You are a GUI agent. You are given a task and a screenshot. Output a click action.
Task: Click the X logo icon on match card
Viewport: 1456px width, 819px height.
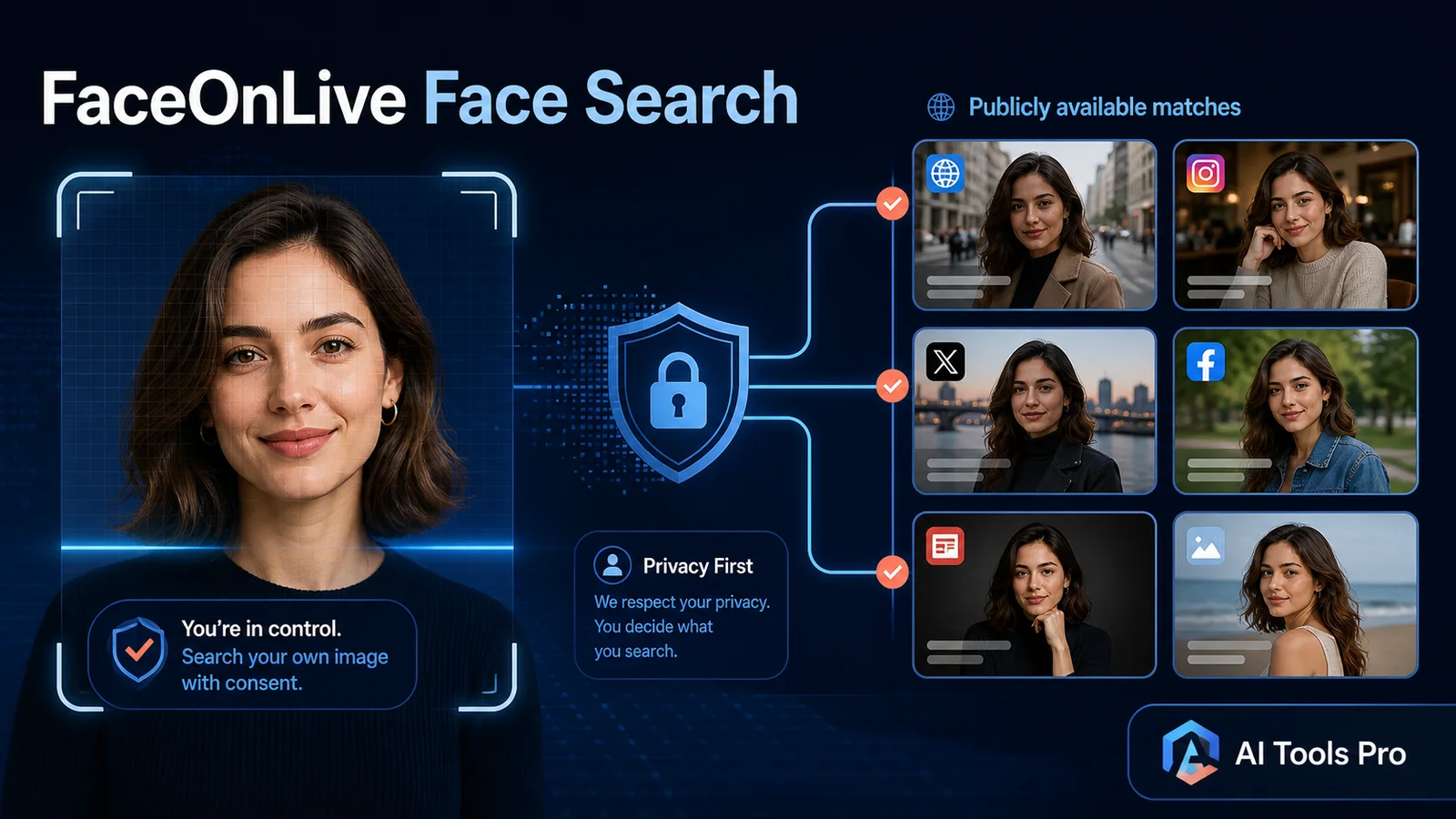(x=945, y=361)
